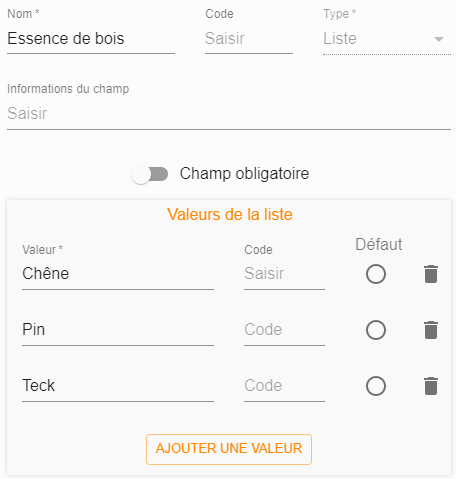456x479 pixels.
Task: Toggle the Champ obligatoire switch
Action: [x=150, y=174]
